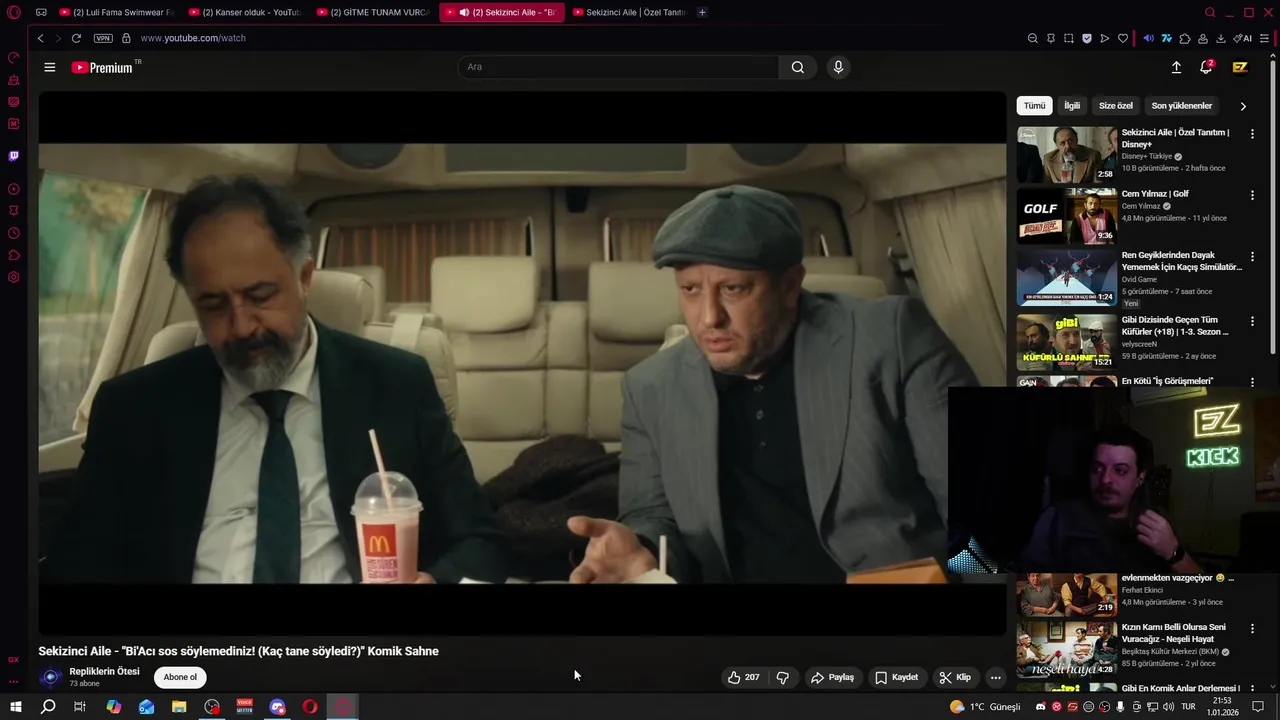Open the Replikler Ötesi channel avatar
The height and width of the screenshot is (720, 1280).
click(x=50, y=677)
